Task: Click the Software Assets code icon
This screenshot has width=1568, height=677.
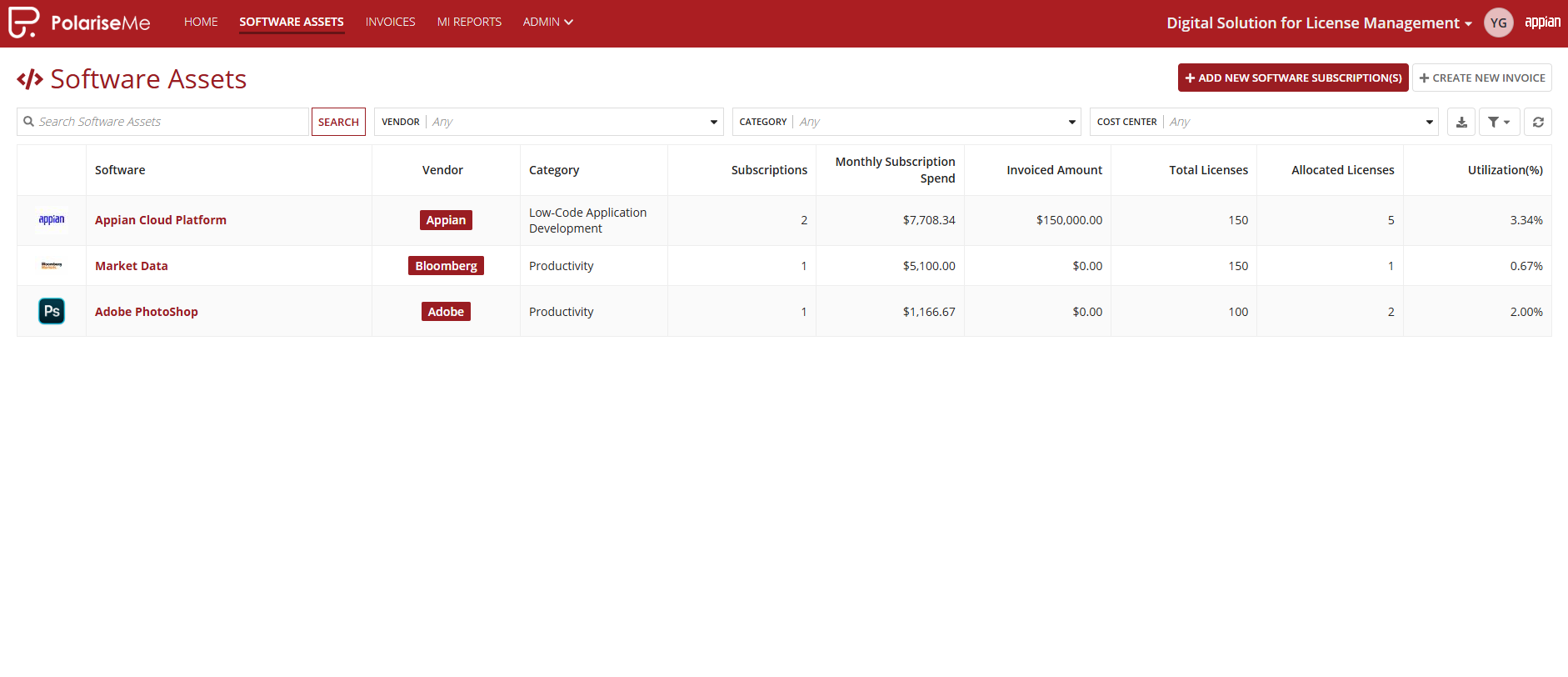Action: pyautogui.click(x=30, y=79)
